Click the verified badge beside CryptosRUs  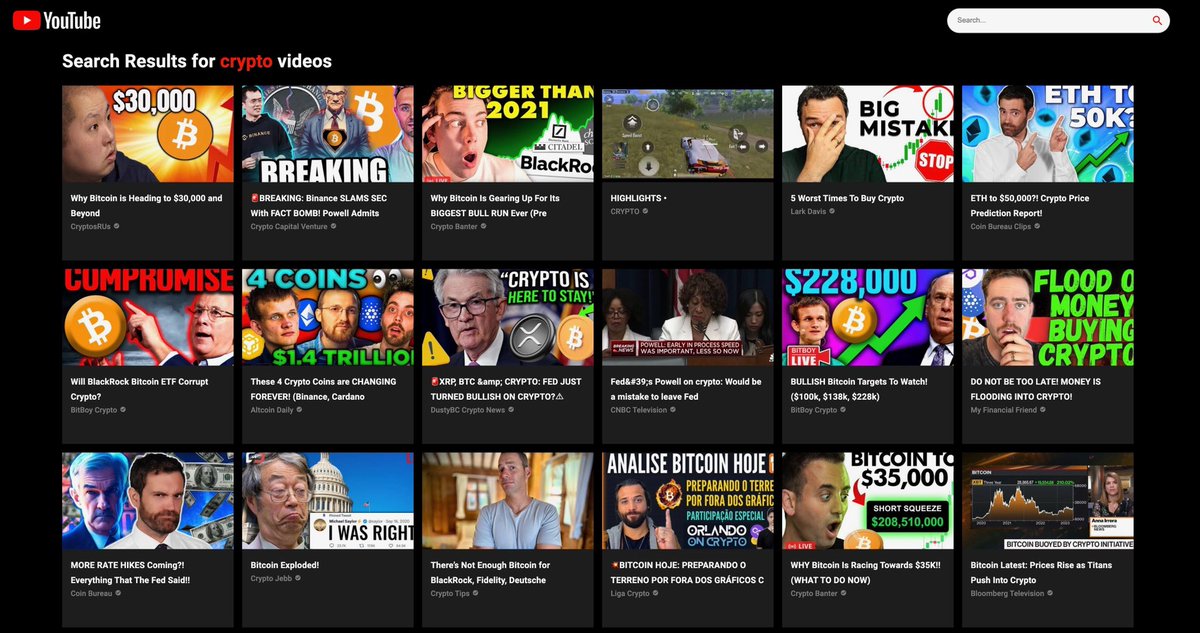tap(117, 227)
